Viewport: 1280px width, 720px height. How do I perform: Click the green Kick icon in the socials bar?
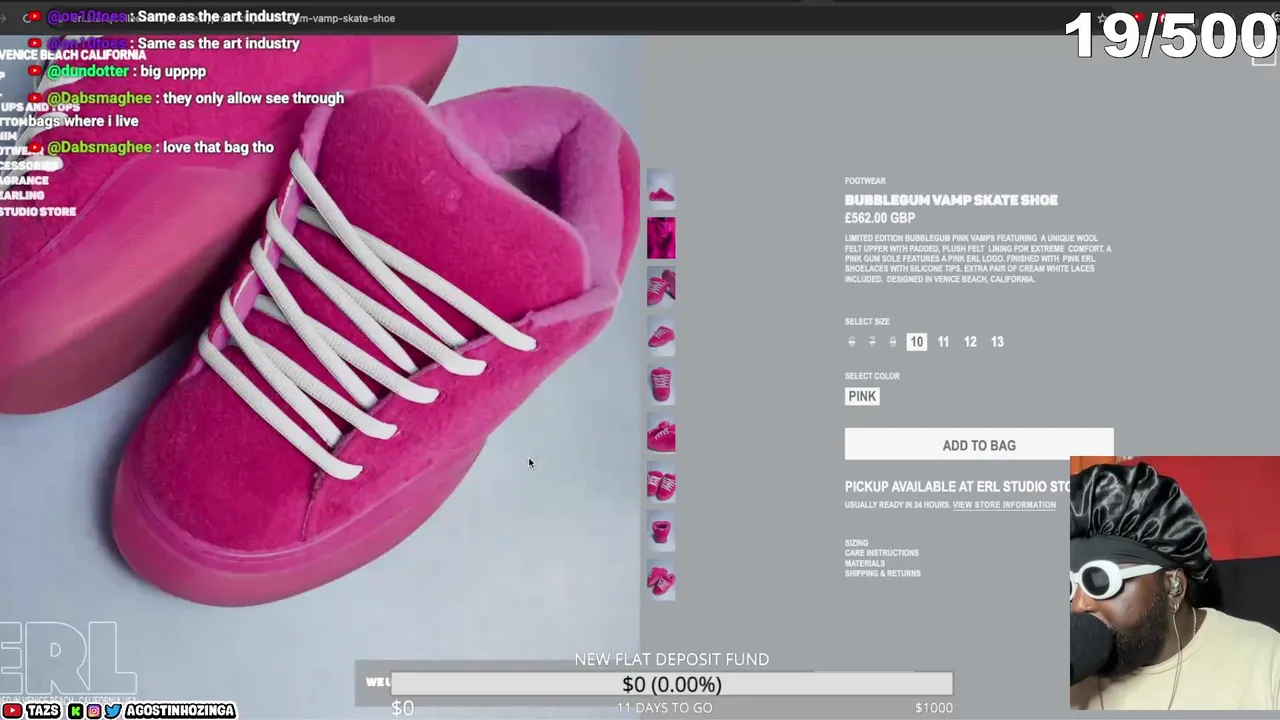tap(76, 711)
